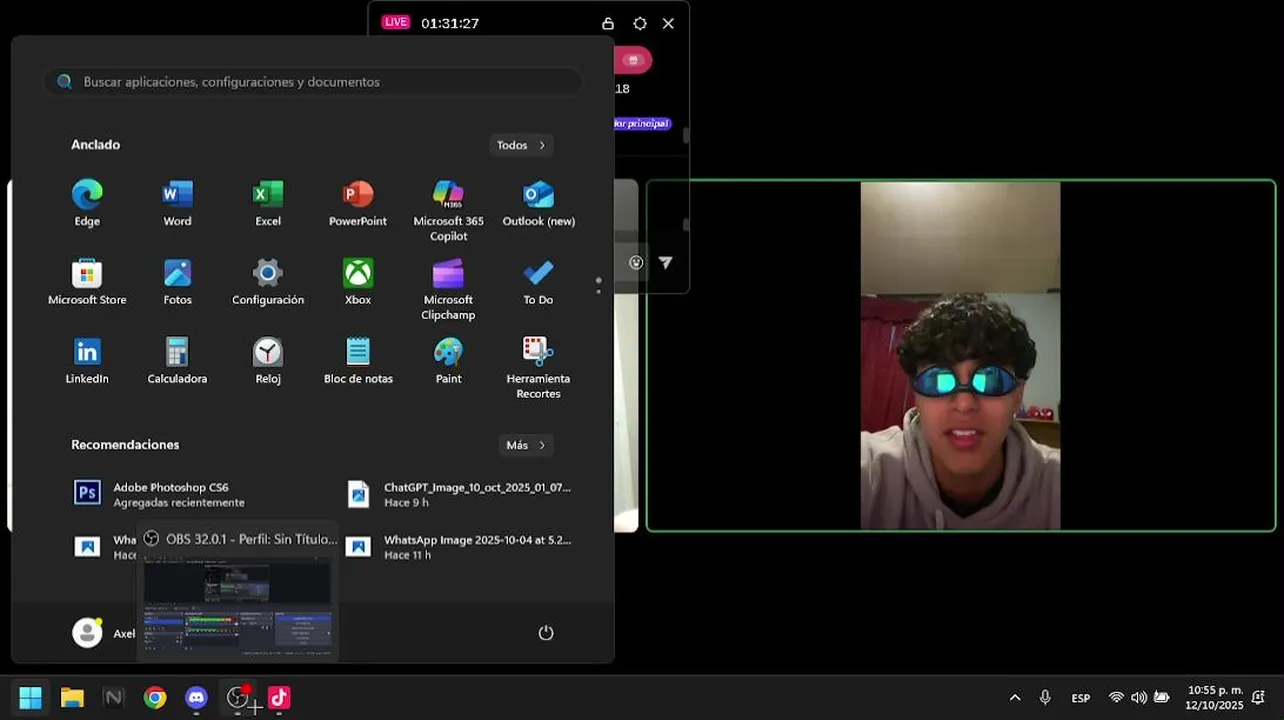The width and height of the screenshot is (1284, 720).
Task: Click the search box in the Start menu
Action: tap(313, 82)
